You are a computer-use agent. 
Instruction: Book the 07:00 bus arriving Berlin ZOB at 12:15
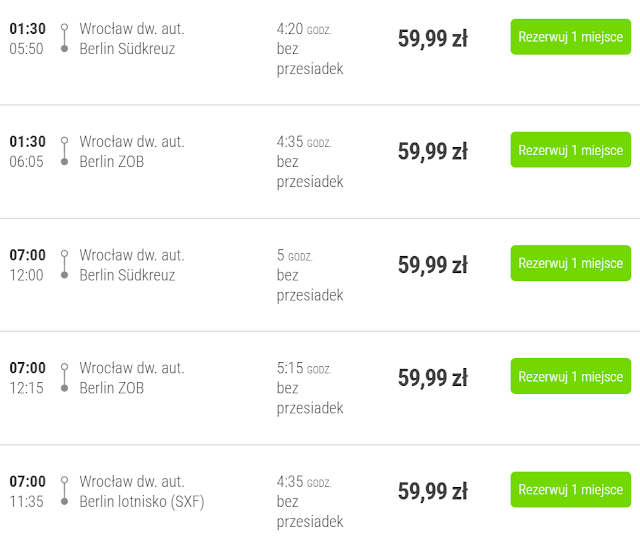(x=570, y=376)
